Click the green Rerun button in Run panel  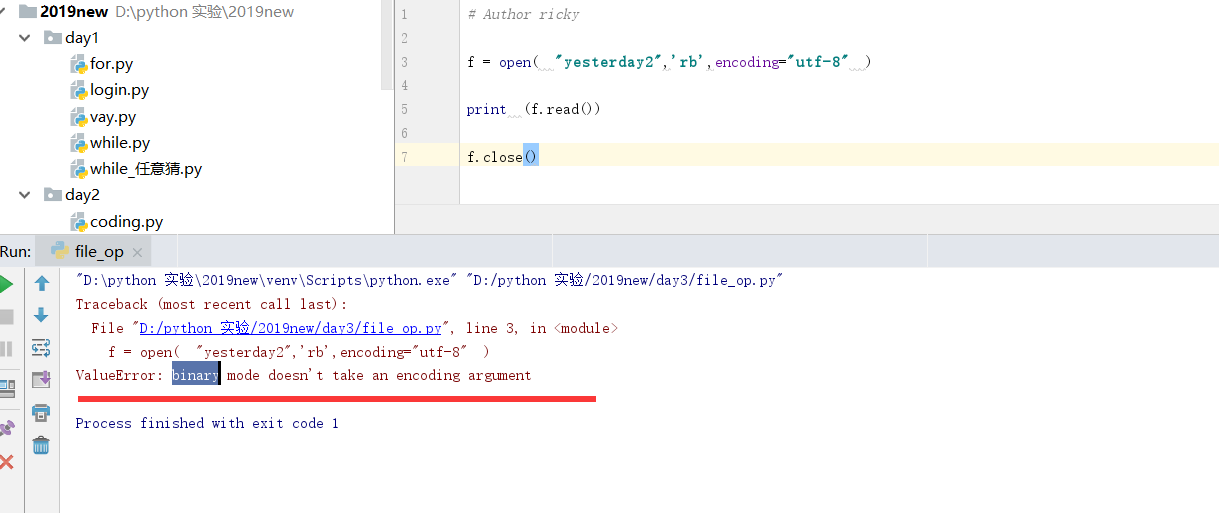[5, 284]
